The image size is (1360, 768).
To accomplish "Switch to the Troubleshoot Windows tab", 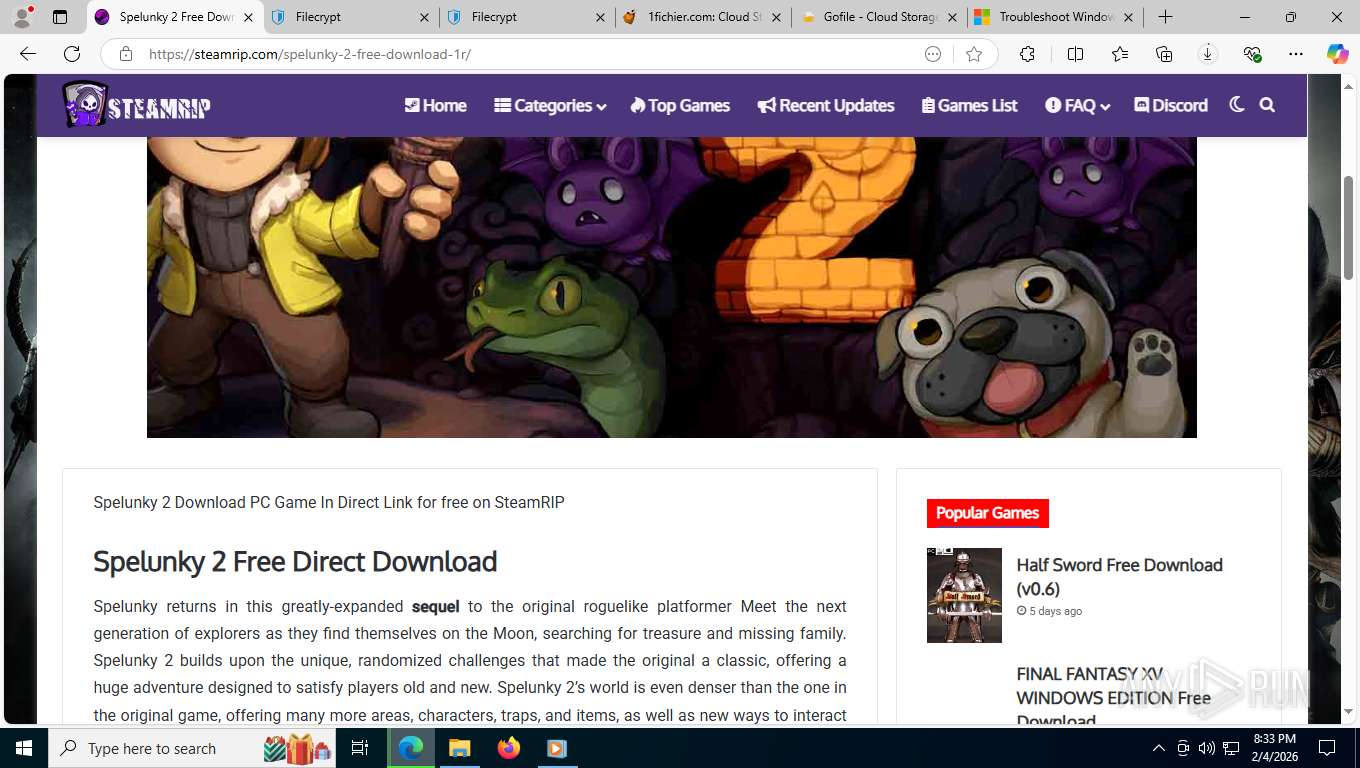I will tap(1054, 17).
